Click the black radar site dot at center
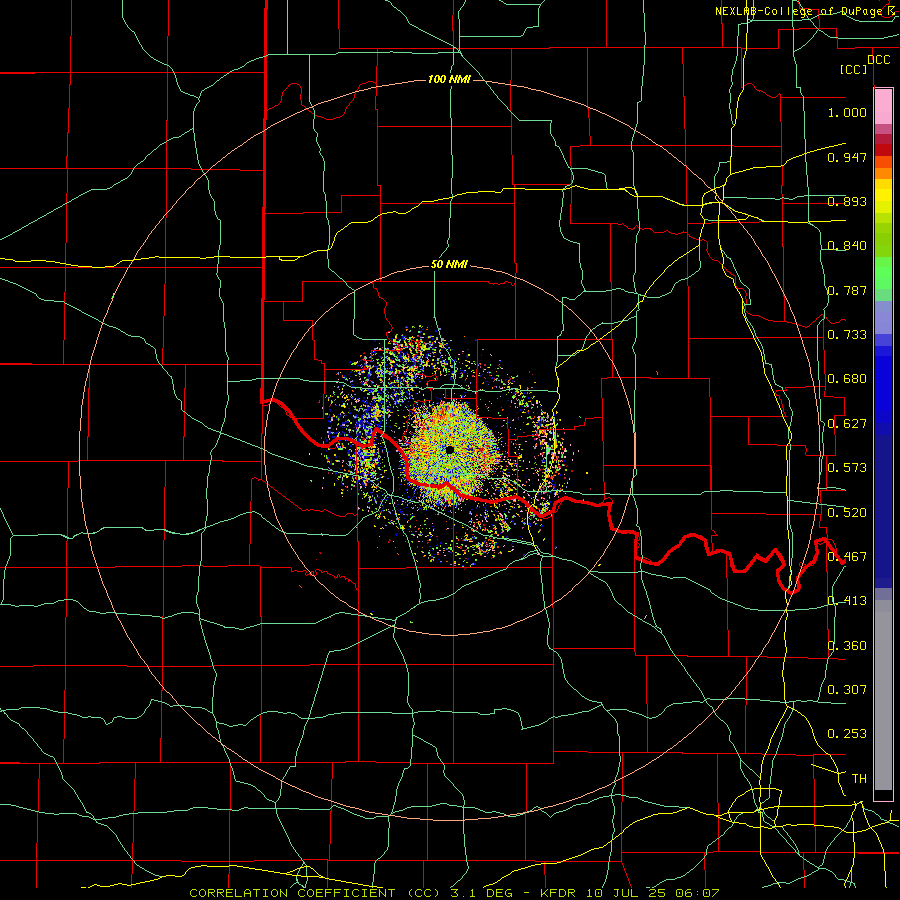900x900 pixels. 450,450
